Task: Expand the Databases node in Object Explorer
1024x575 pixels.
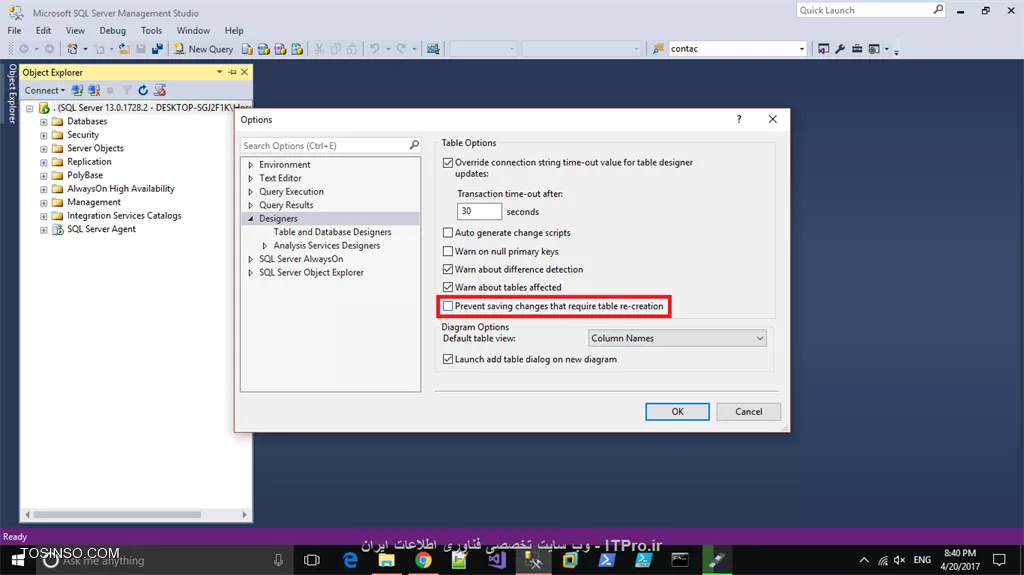Action: pyautogui.click(x=44, y=121)
